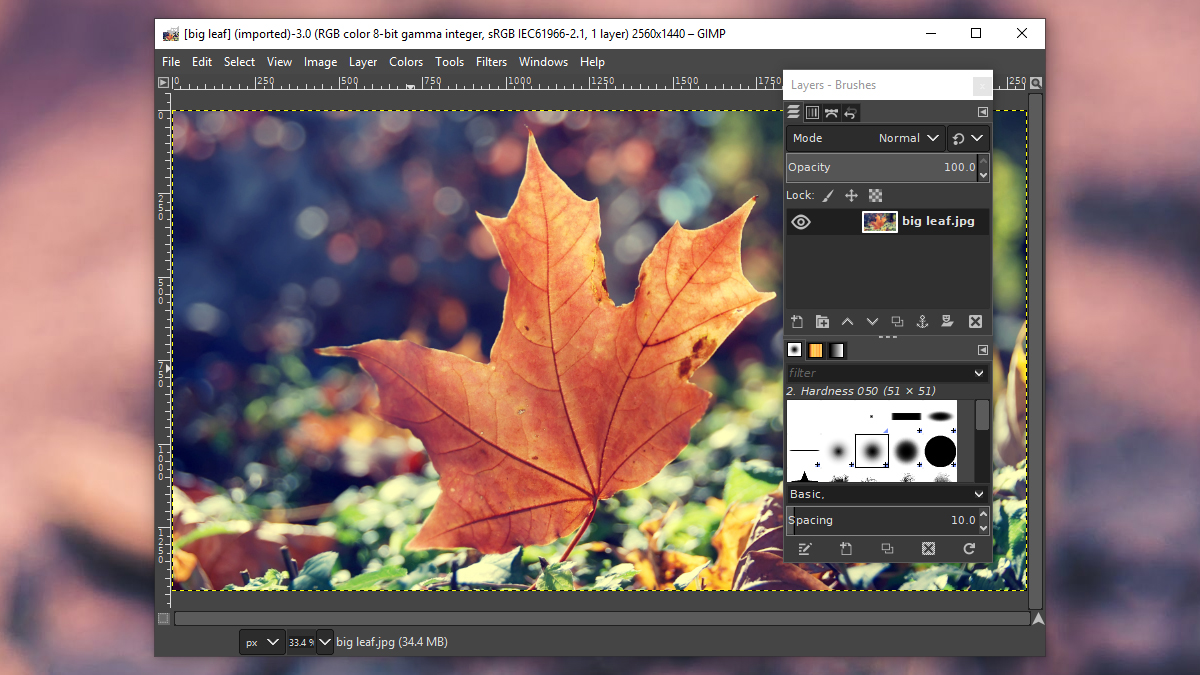Image resolution: width=1200 pixels, height=675 pixels.
Task: Toggle lock pixels brush icon
Action: coord(828,196)
